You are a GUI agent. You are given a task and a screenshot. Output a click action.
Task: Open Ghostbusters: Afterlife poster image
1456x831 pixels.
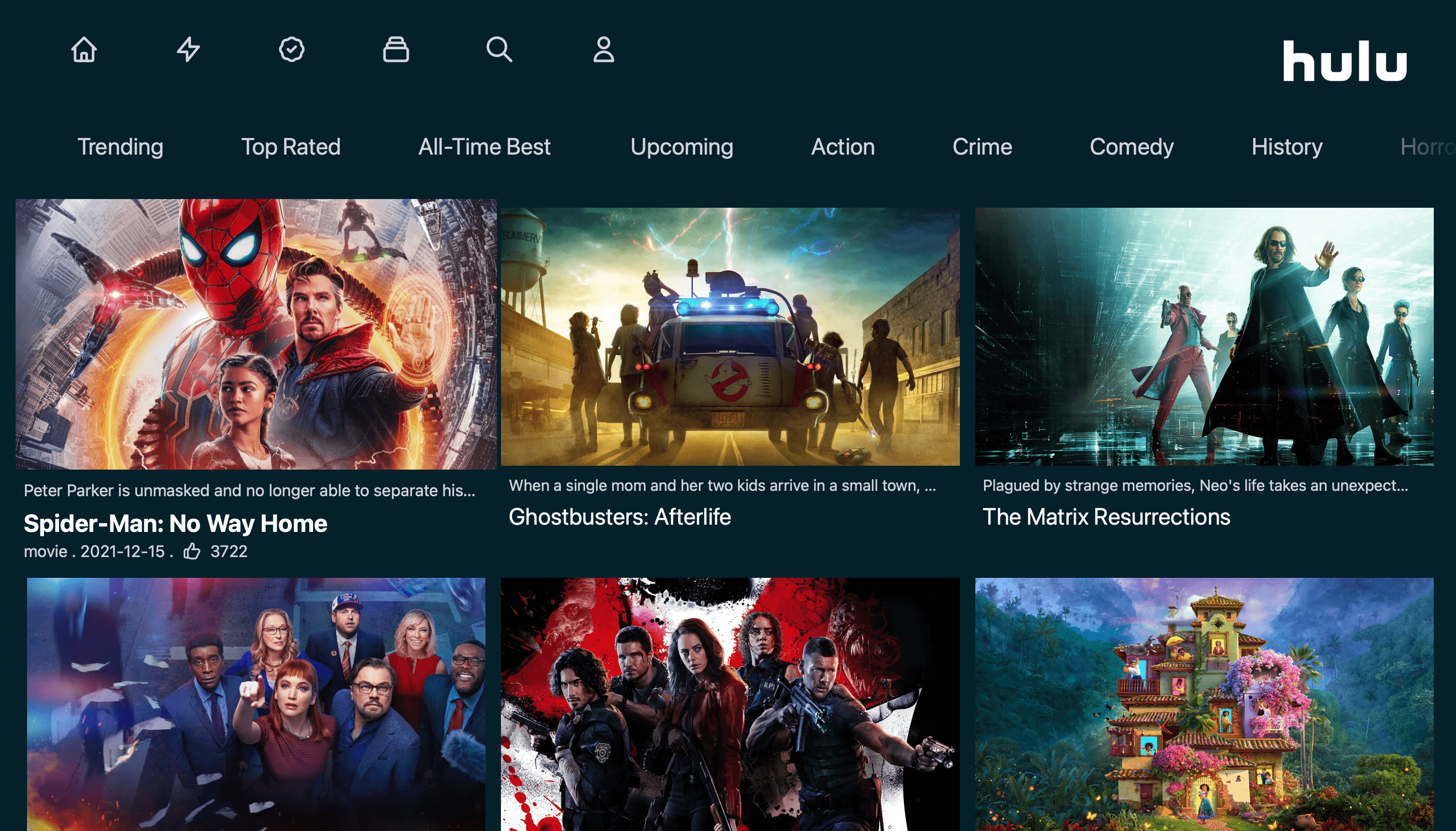[x=730, y=337]
